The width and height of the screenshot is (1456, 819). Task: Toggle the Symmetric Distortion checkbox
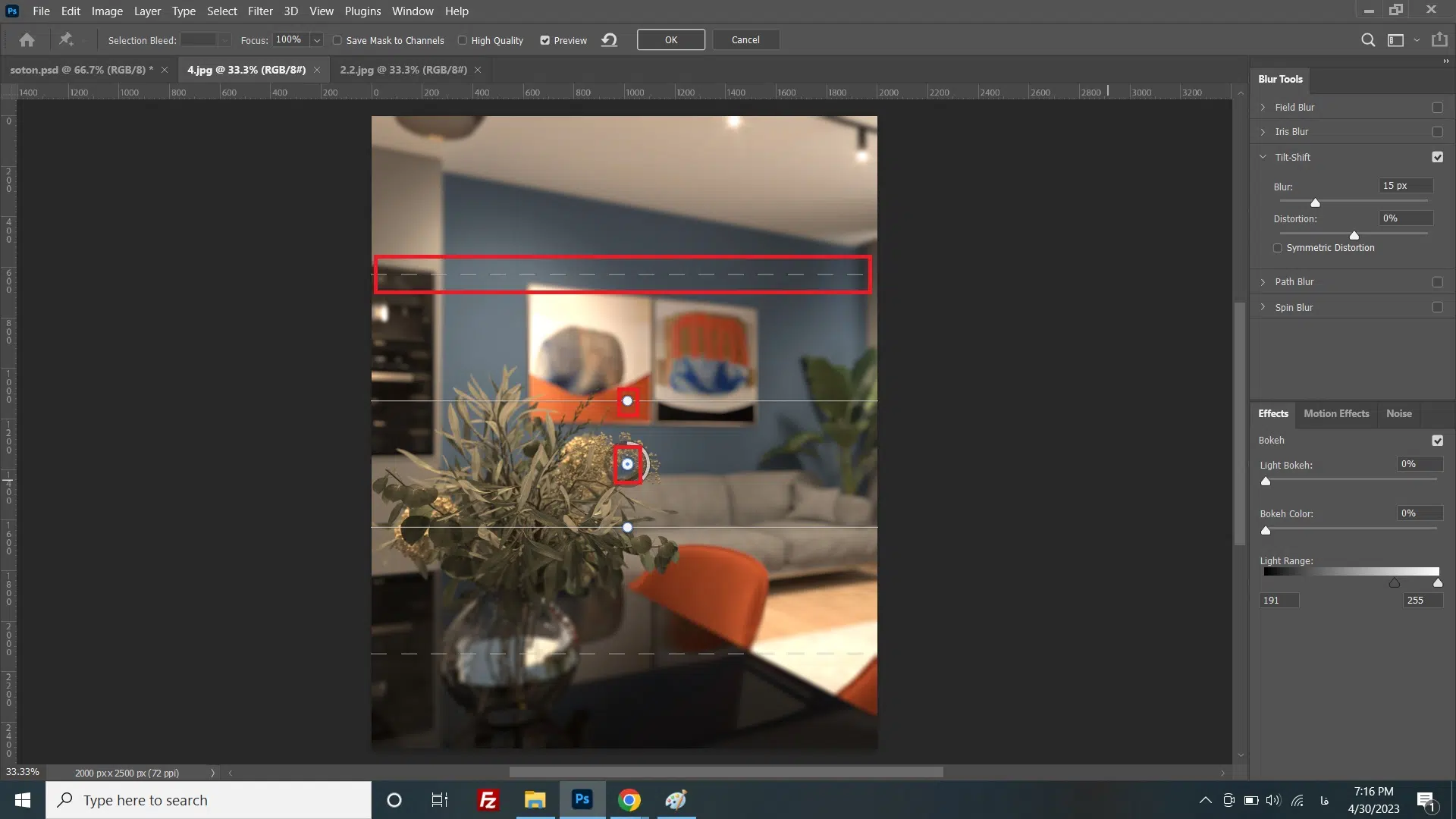click(x=1278, y=248)
